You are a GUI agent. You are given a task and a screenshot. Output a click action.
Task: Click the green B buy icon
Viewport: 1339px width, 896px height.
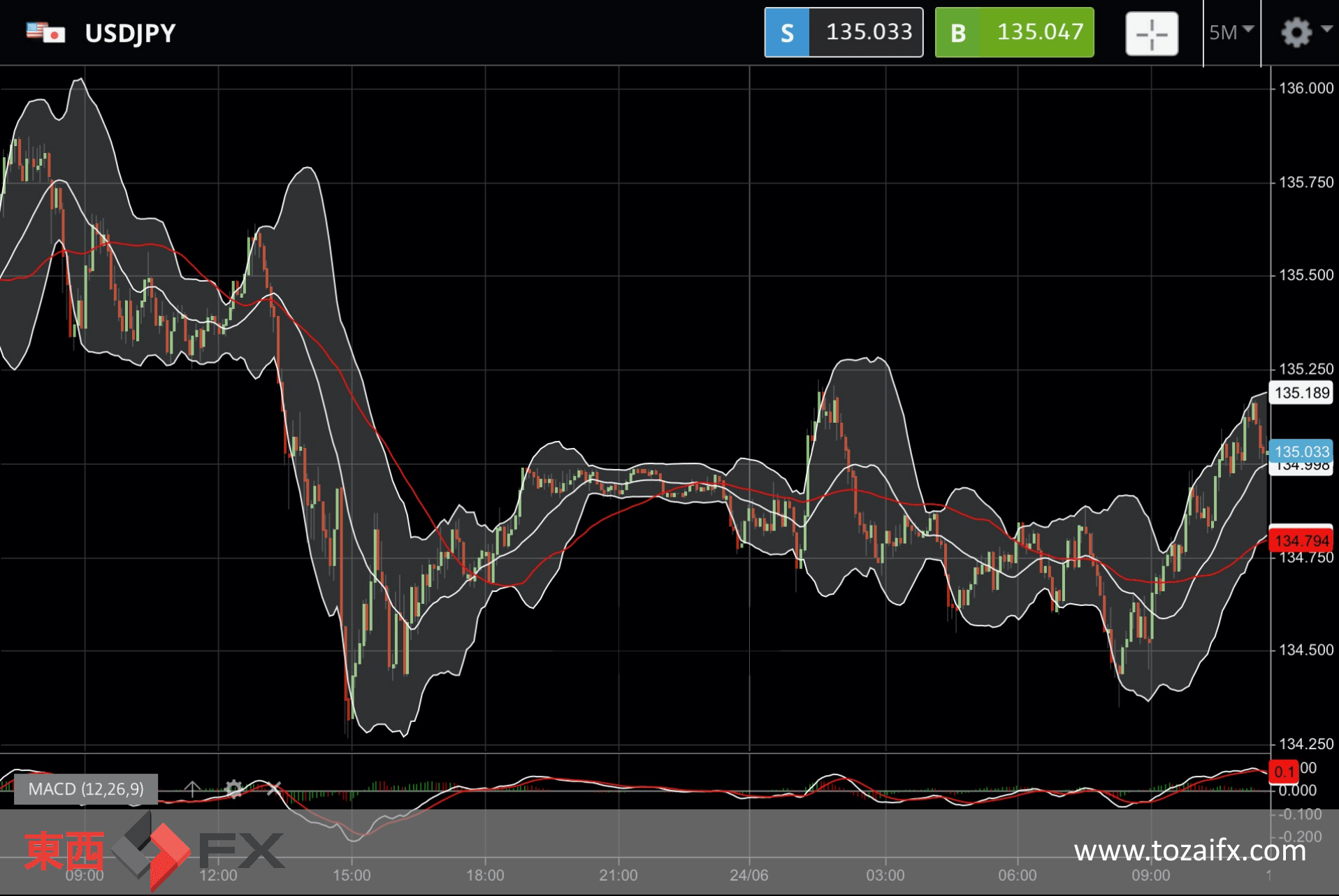[x=958, y=32]
